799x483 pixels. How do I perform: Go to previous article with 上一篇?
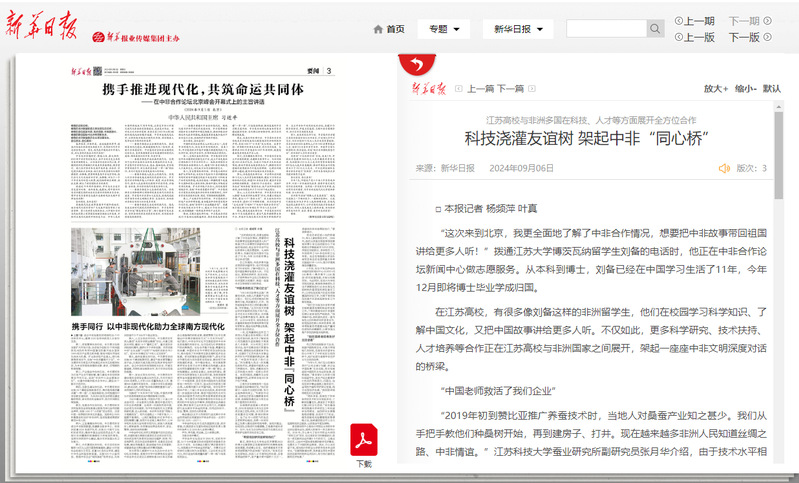480,89
